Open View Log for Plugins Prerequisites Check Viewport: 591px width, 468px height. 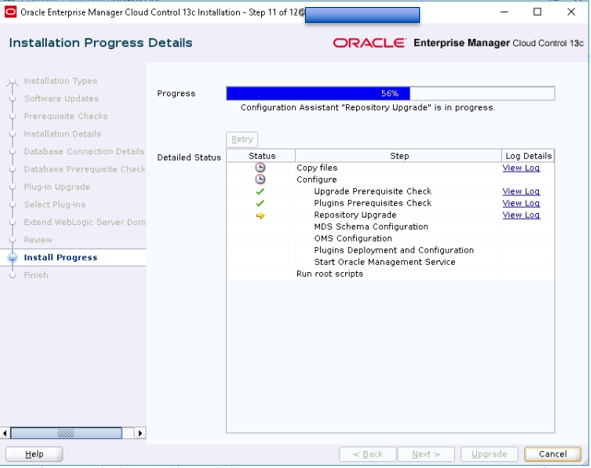coord(521,203)
